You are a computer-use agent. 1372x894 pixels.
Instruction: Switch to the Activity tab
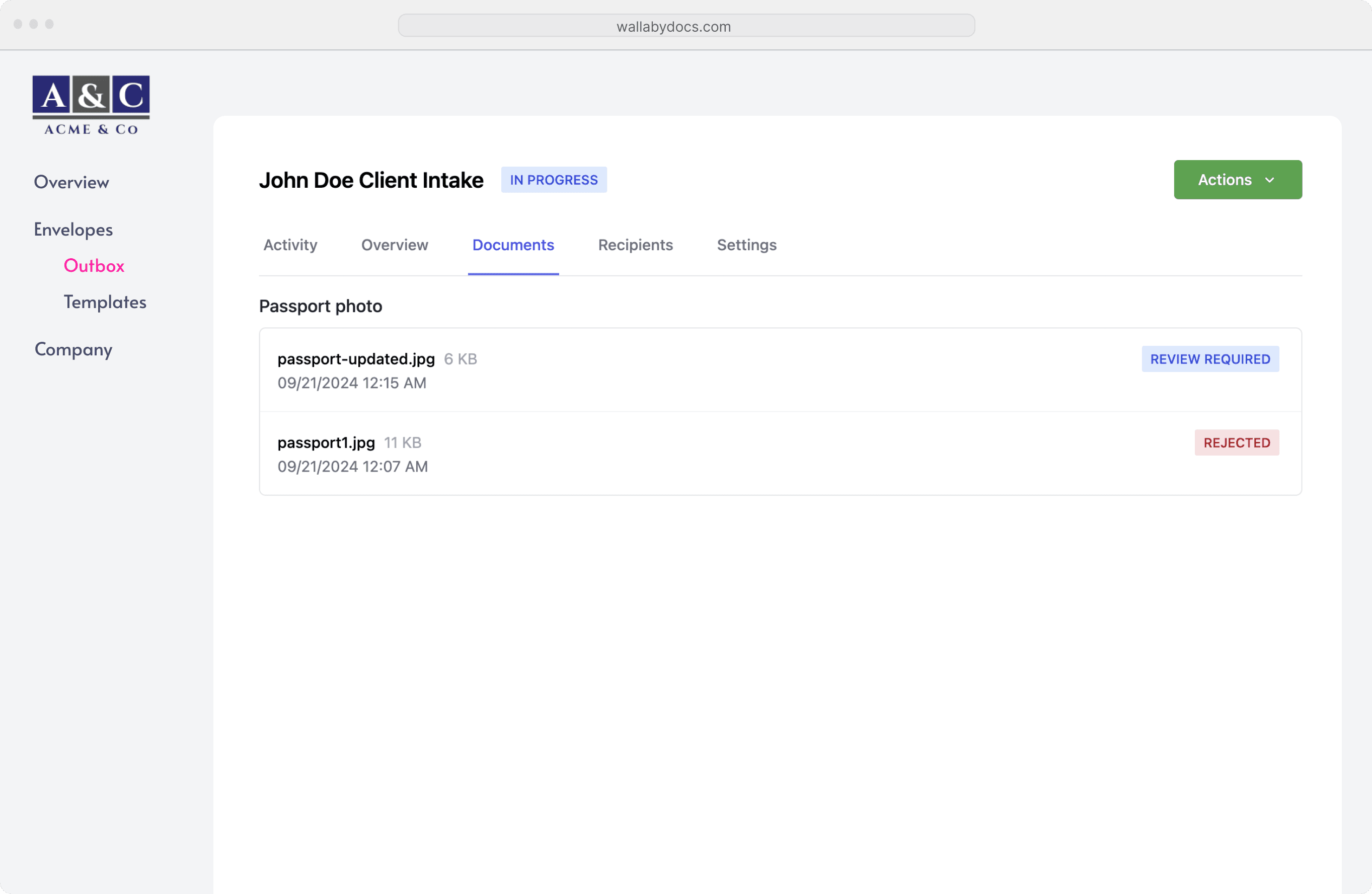290,245
